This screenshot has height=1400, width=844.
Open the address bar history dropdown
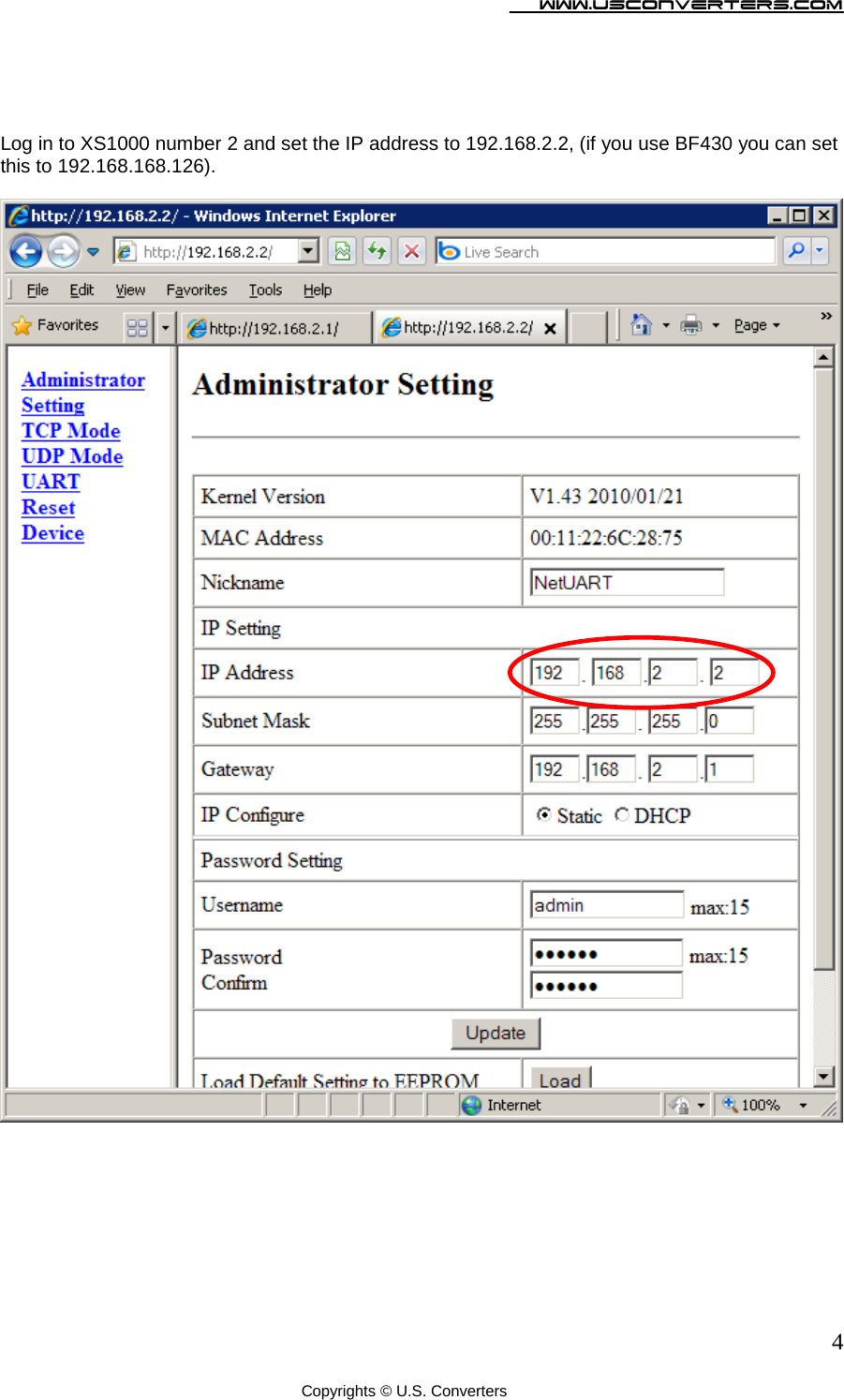click(x=307, y=251)
